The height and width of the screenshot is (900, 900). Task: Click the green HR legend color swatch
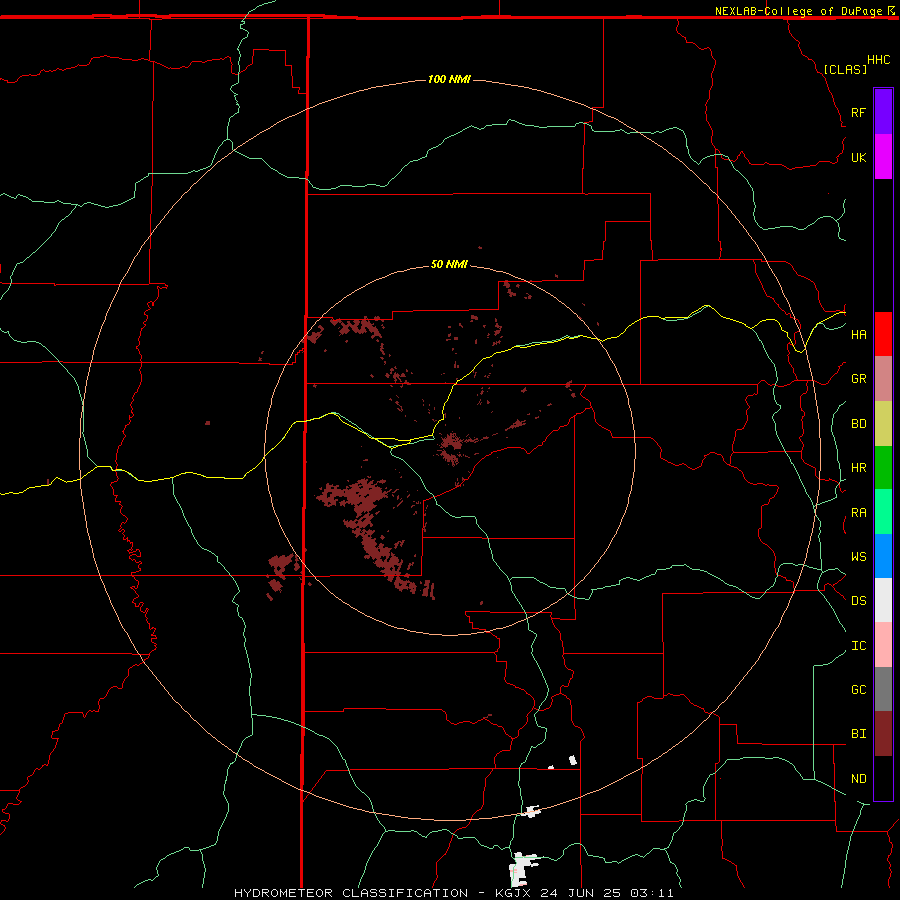tap(883, 468)
